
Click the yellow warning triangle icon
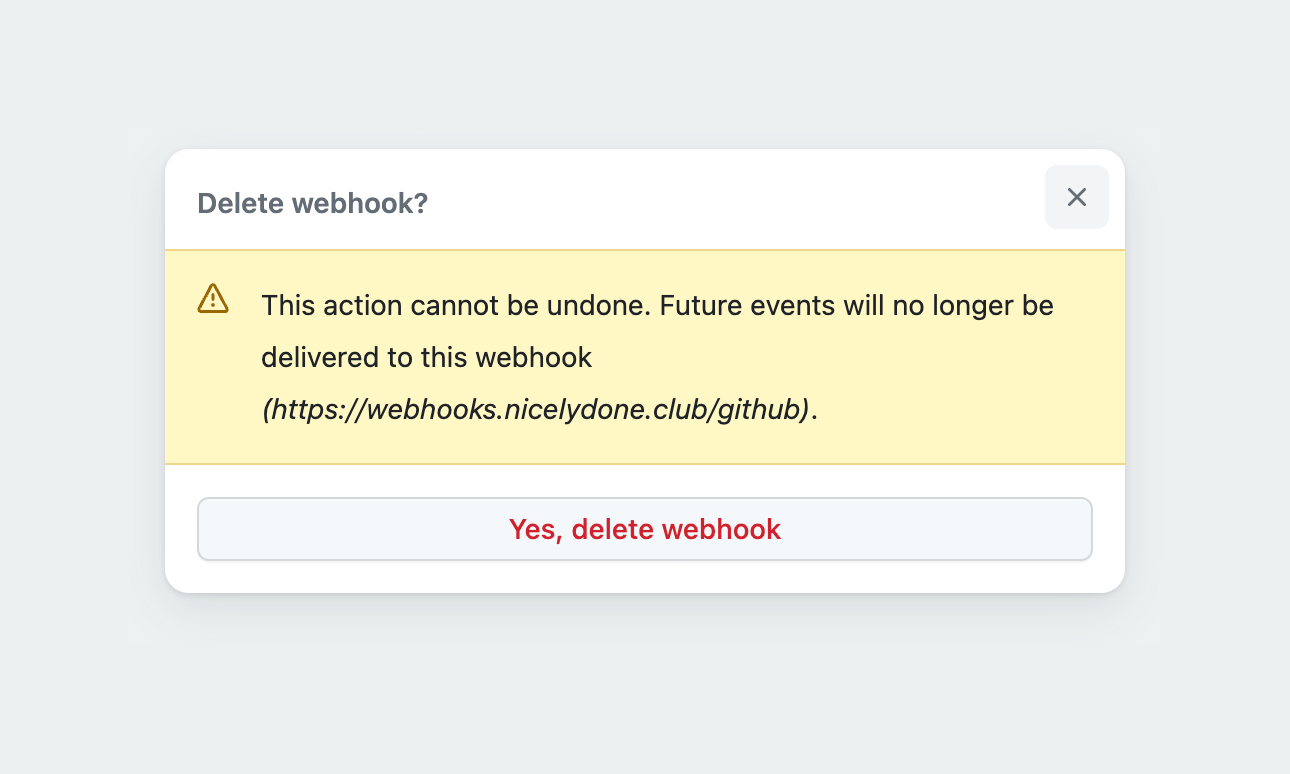[213, 298]
